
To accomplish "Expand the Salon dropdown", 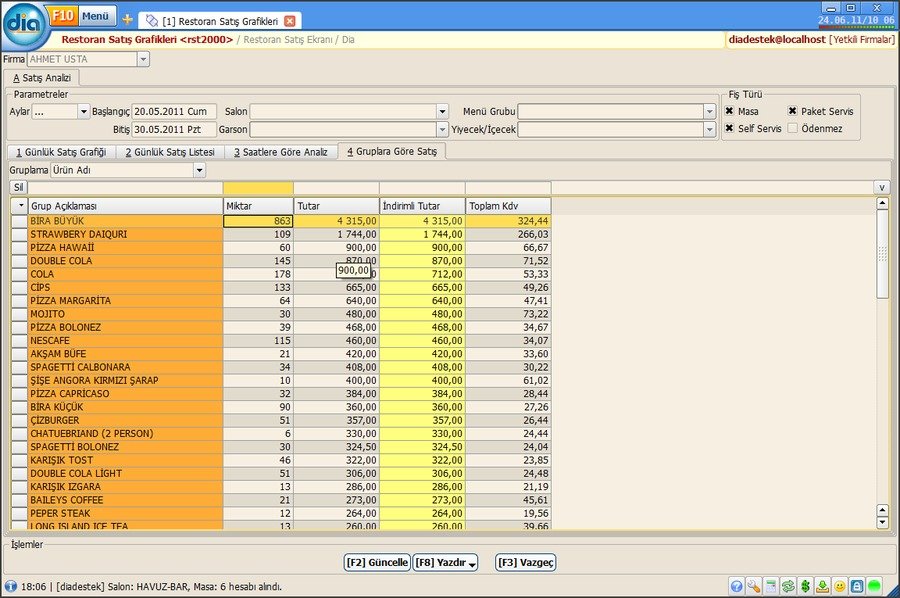I will 442,111.
